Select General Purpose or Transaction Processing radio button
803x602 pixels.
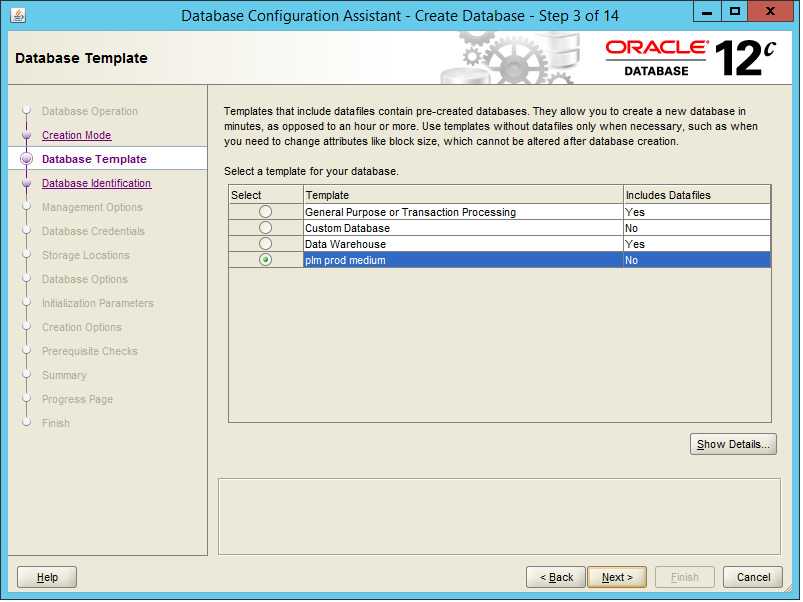[x=265, y=211]
